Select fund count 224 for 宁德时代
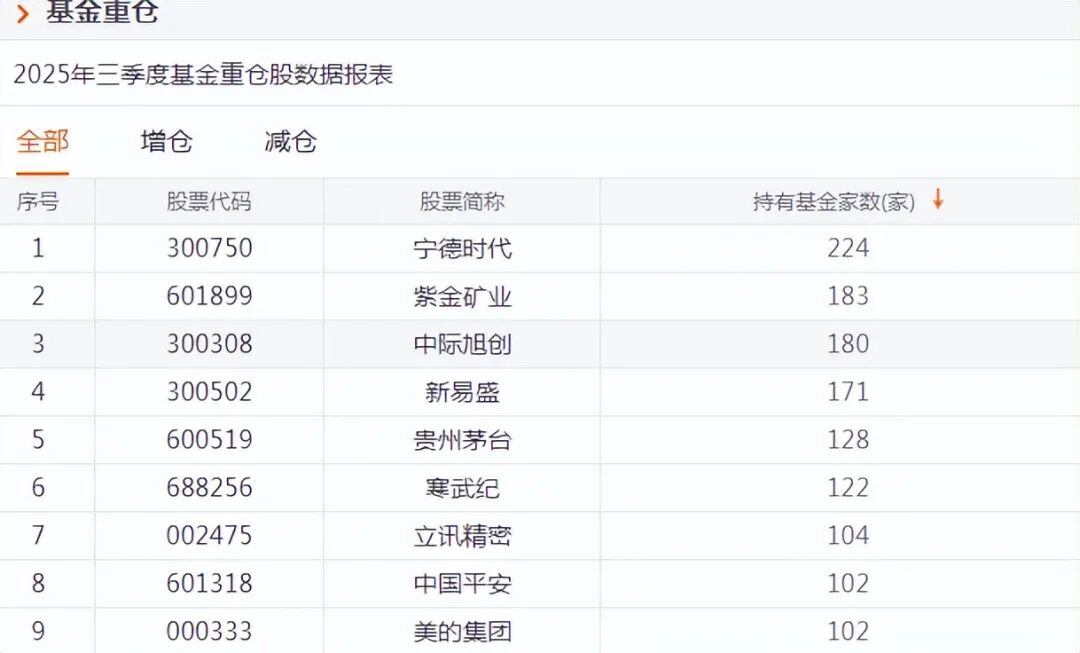Image resolution: width=1080 pixels, height=653 pixels. click(848, 248)
